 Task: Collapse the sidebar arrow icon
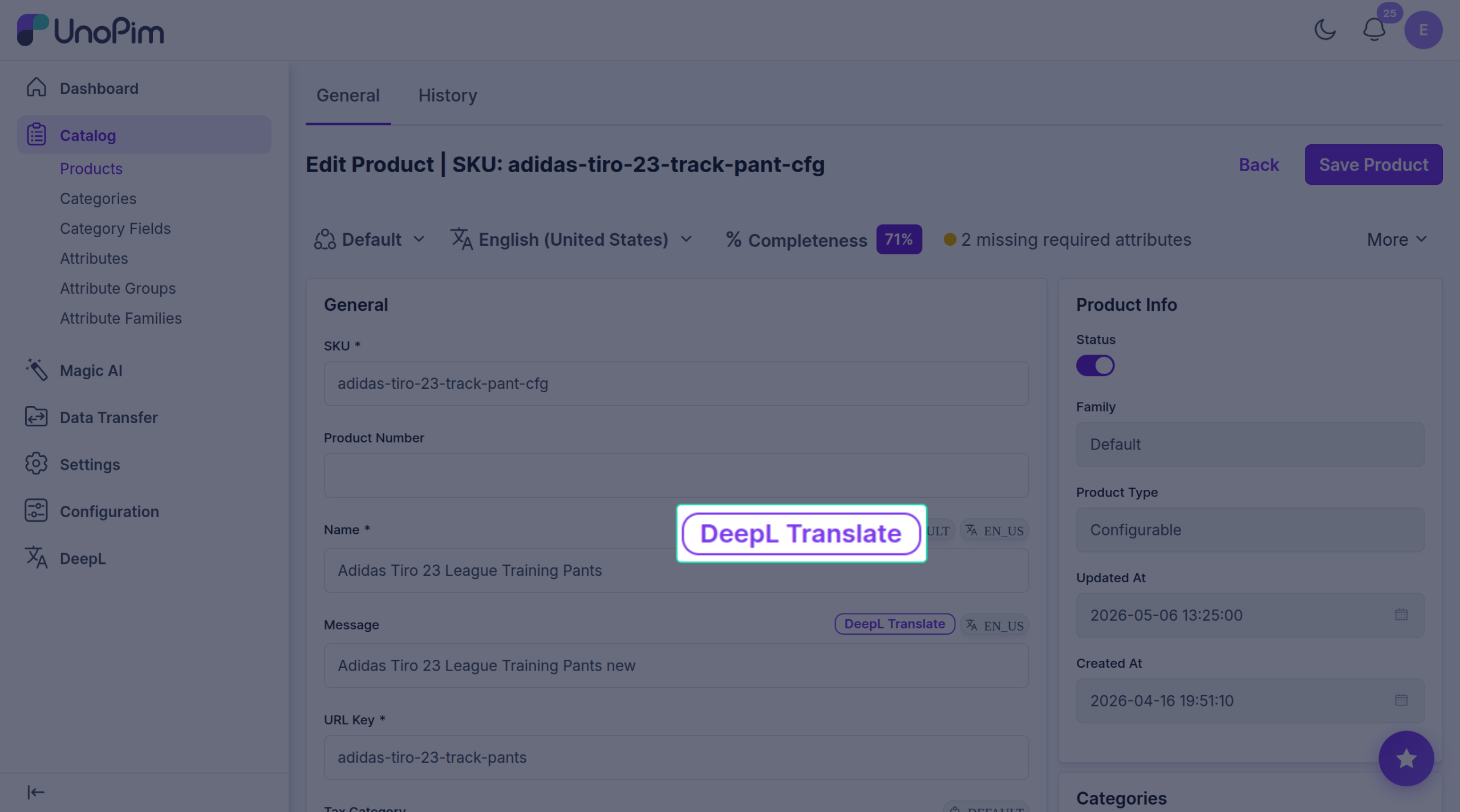tap(36, 792)
